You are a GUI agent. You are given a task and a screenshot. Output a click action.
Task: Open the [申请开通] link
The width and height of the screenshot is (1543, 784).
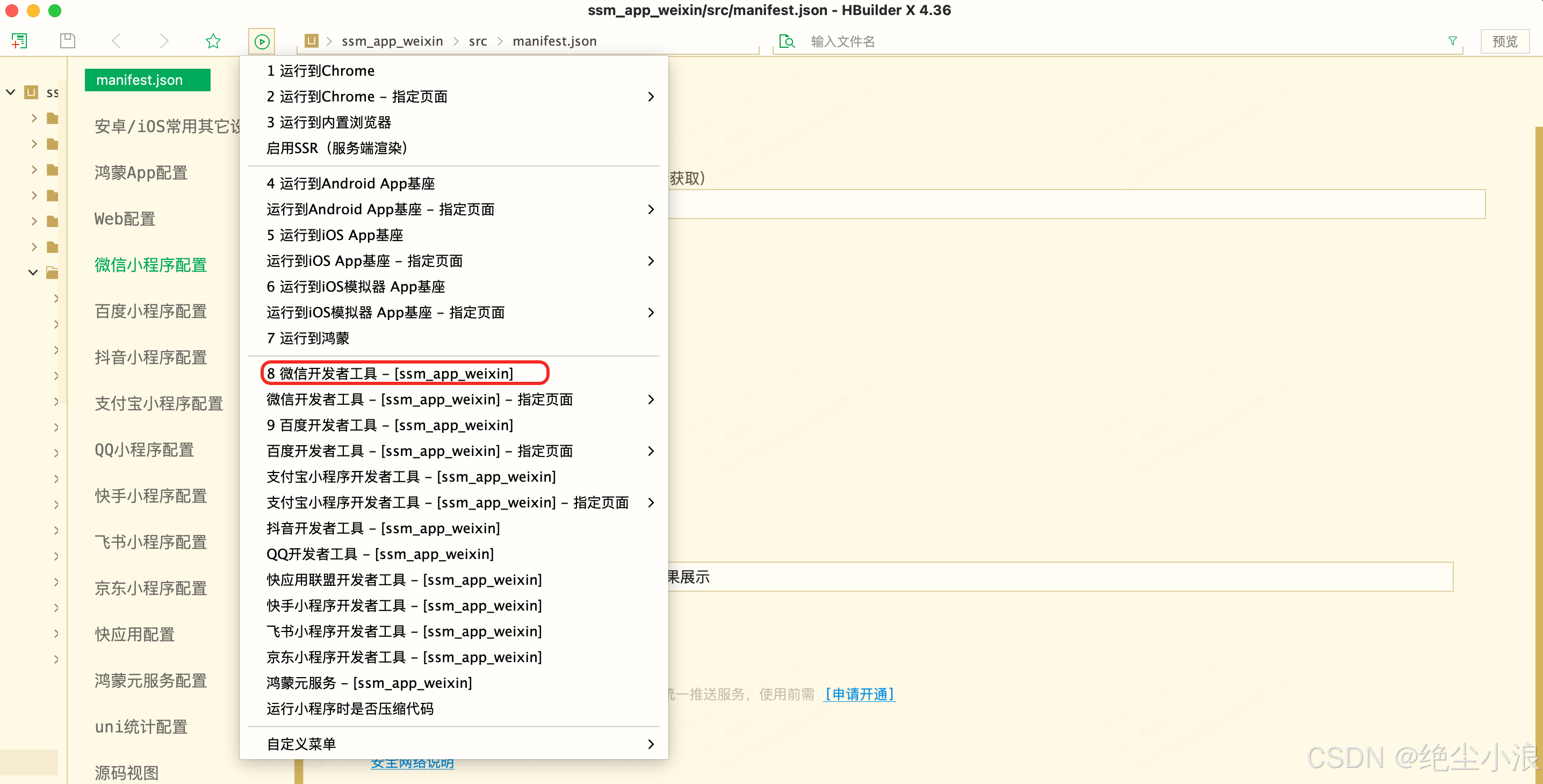coord(860,694)
